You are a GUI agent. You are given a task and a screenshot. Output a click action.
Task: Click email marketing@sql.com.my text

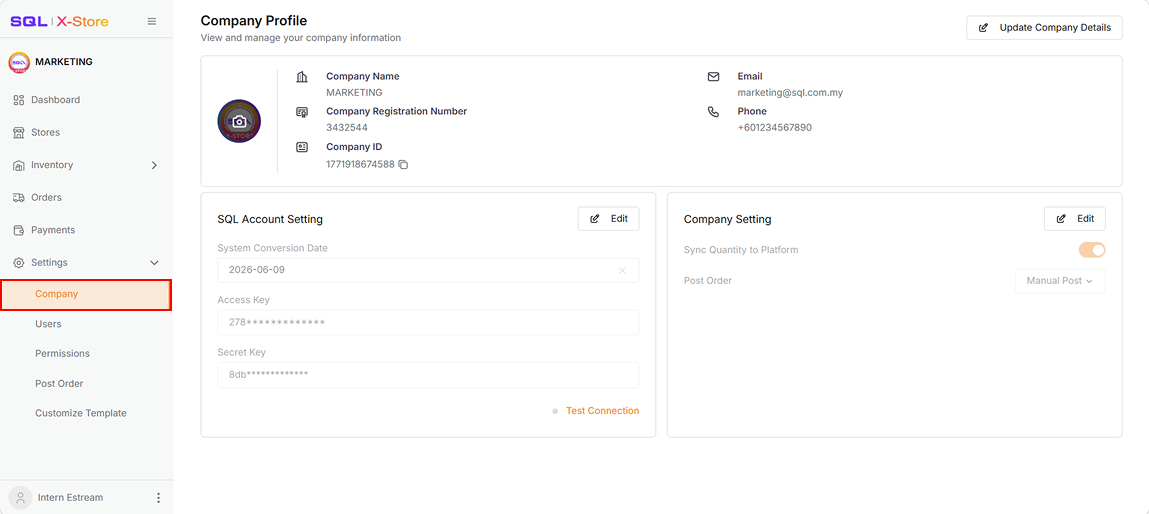click(790, 93)
